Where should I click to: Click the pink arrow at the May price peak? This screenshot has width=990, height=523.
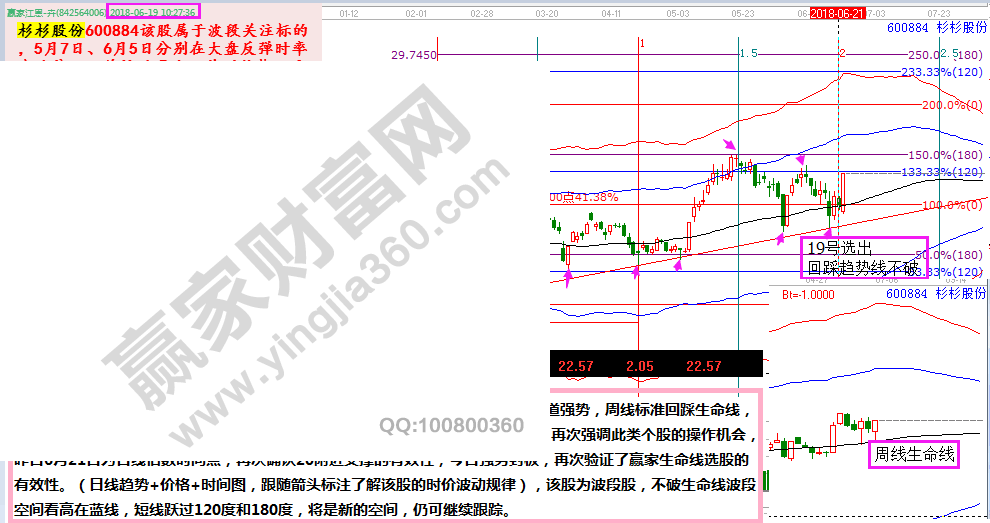pos(729,146)
